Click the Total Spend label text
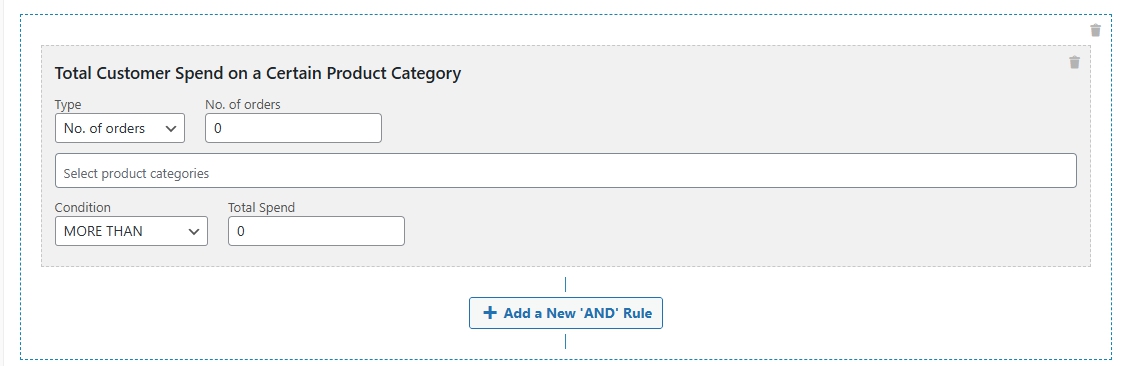The width and height of the screenshot is (1121, 366). [261, 207]
